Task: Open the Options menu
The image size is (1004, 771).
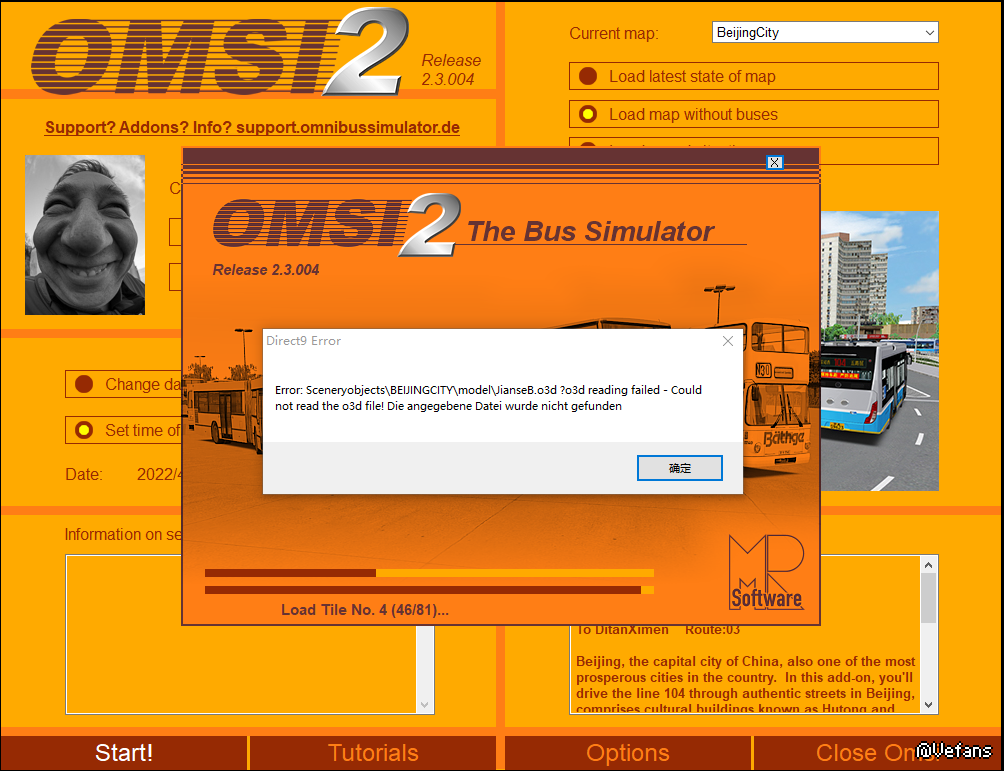Action: 628,753
